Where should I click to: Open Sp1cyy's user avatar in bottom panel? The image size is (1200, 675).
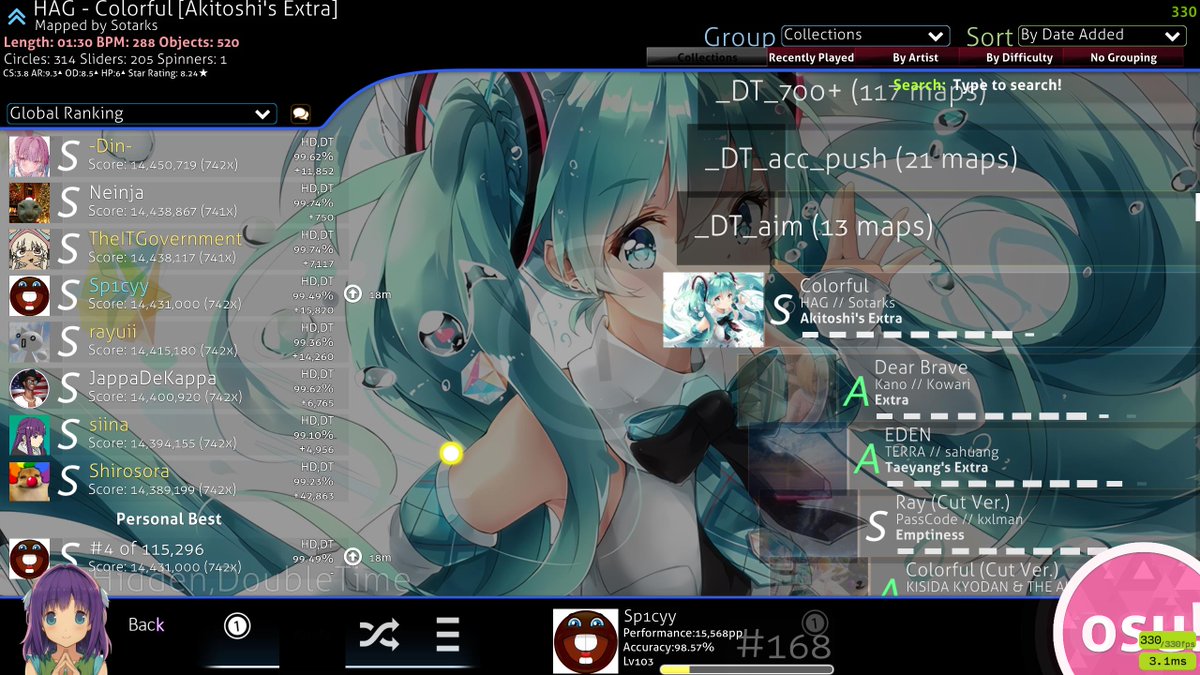(x=585, y=641)
